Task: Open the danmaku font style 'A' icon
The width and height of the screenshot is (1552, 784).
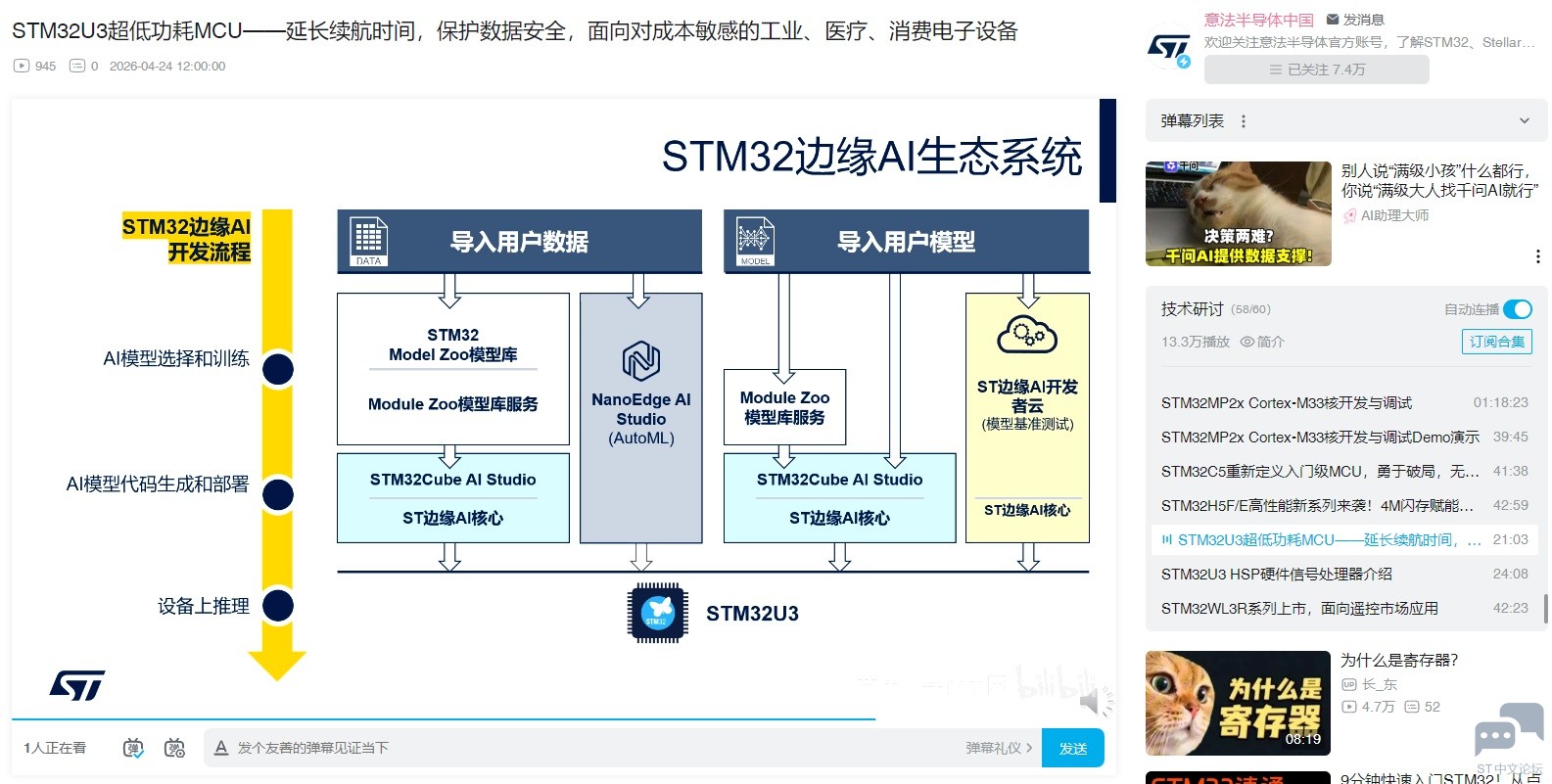Action: (x=221, y=748)
